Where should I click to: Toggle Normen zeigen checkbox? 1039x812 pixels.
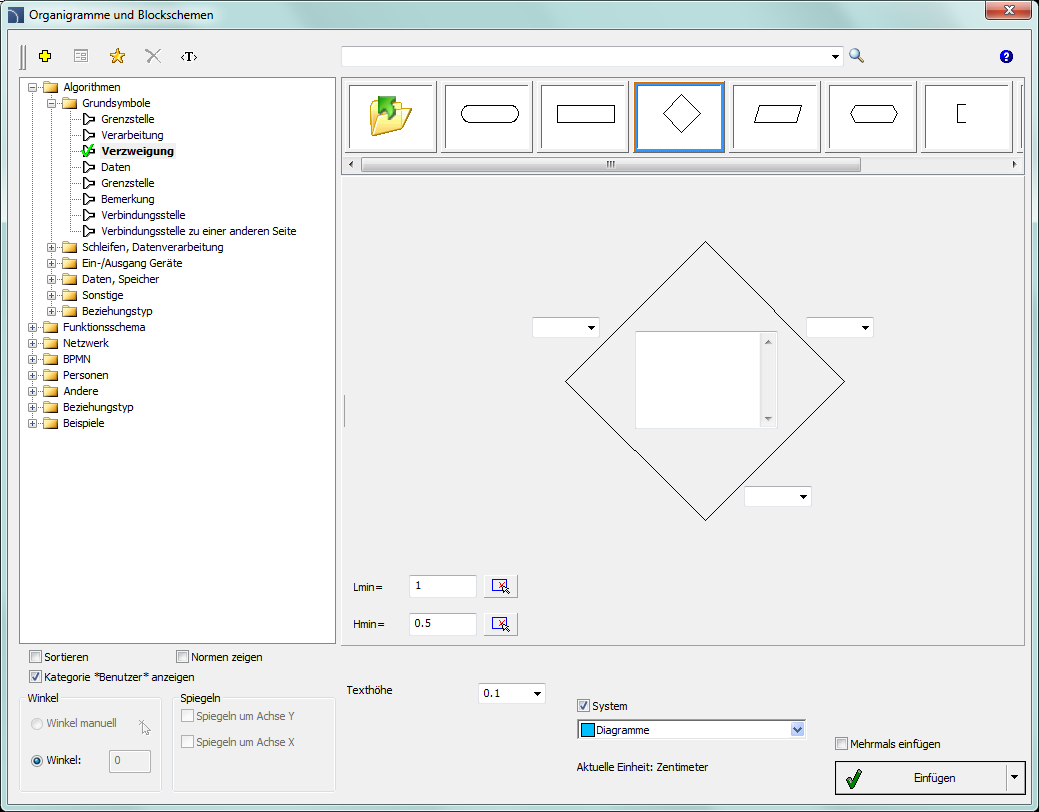(x=183, y=657)
